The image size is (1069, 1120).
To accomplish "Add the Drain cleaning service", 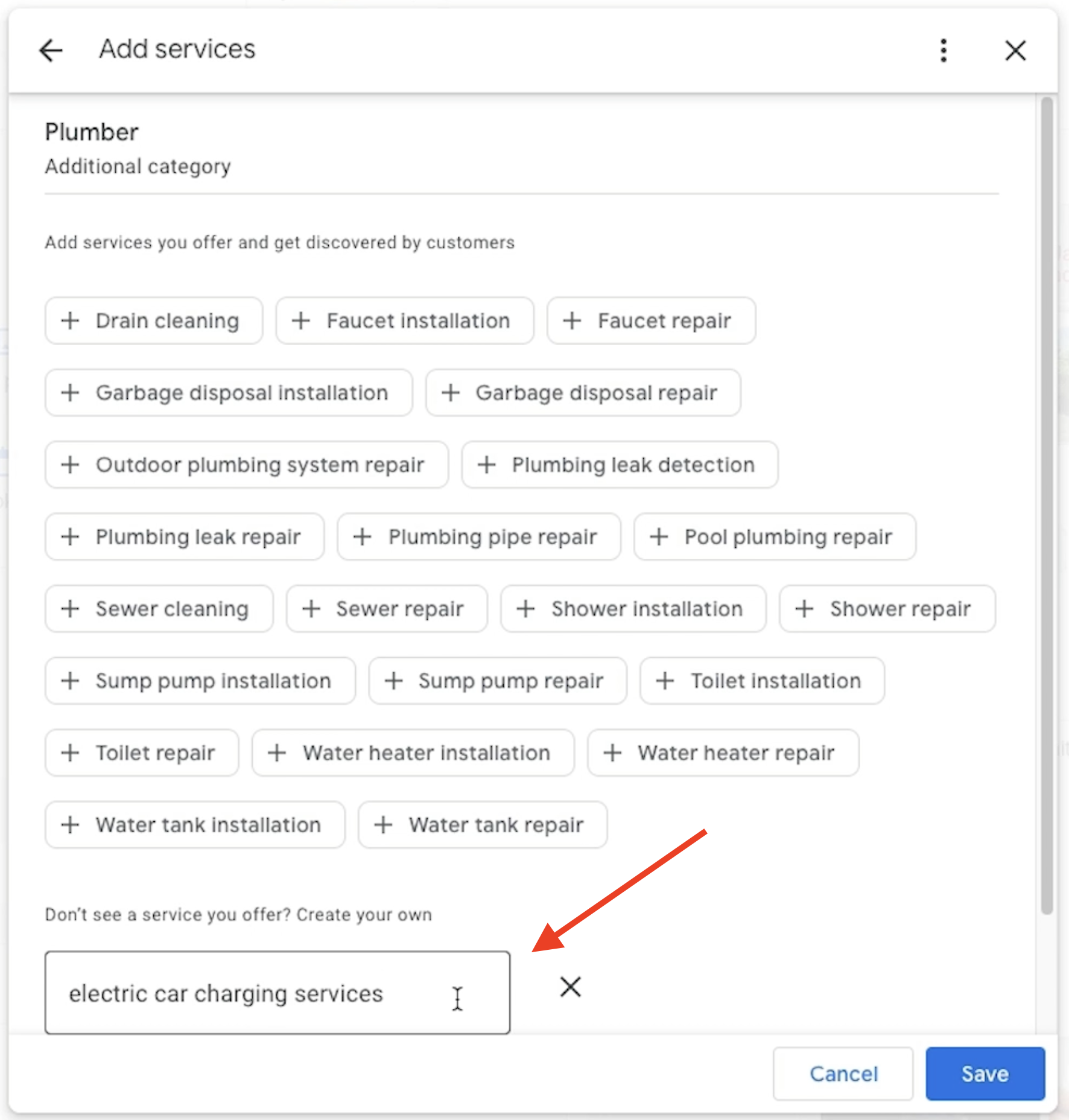I will point(153,320).
